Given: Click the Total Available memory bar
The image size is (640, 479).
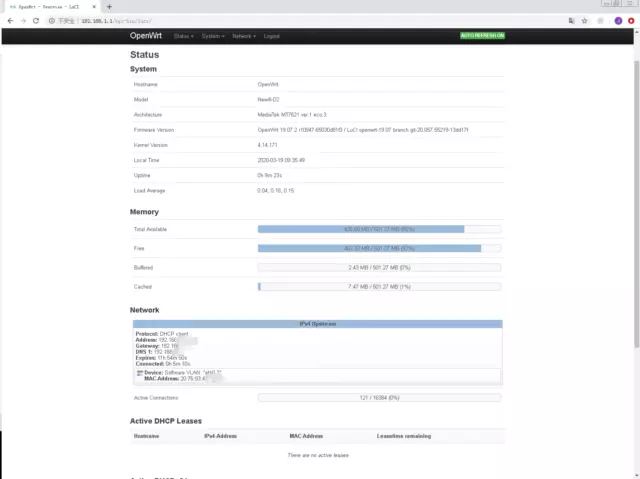Looking at the screenshot, I should (379, 229).
